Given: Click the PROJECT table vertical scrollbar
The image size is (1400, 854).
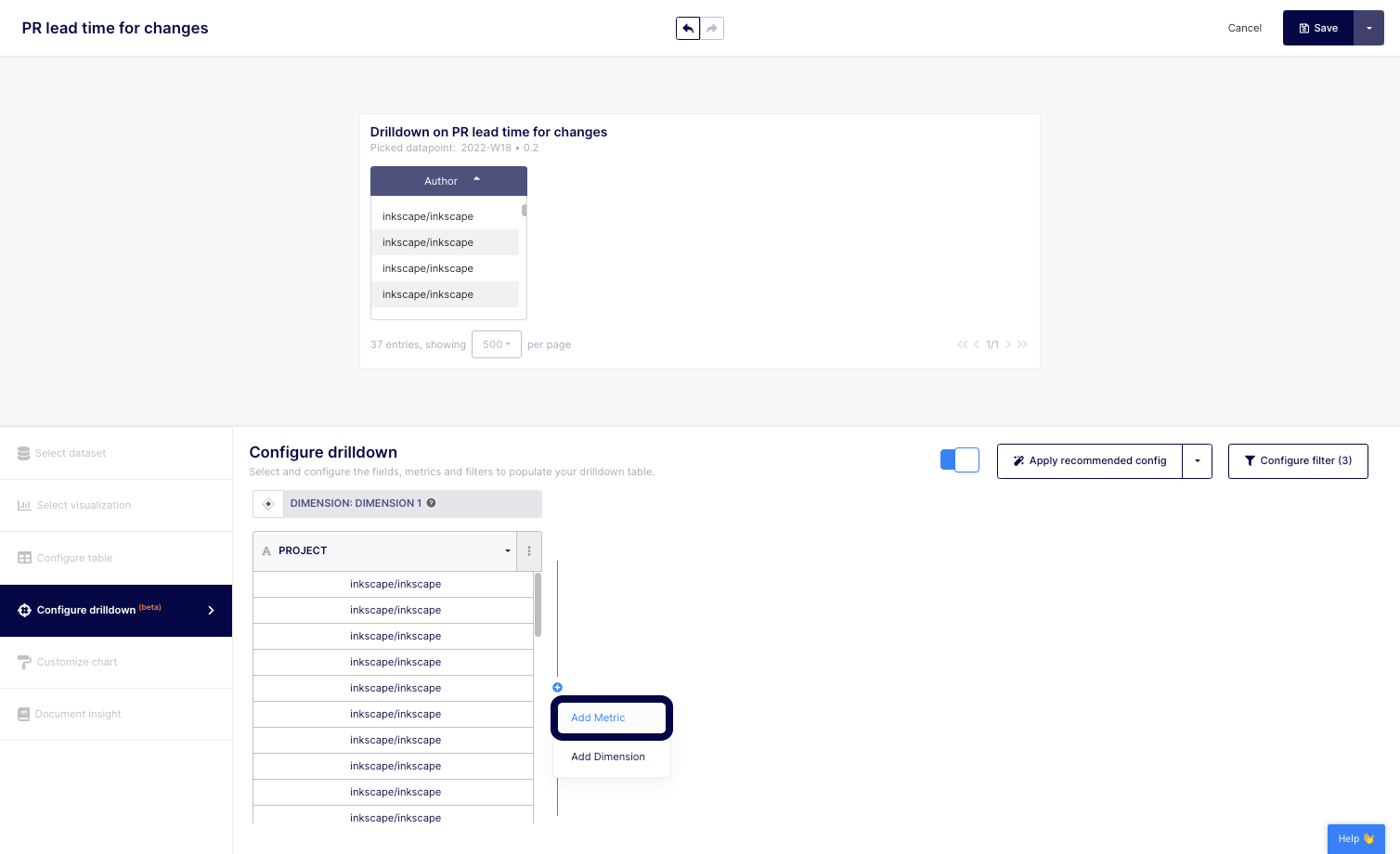Looking at the screenshot, I should click(x=538, y=604).
